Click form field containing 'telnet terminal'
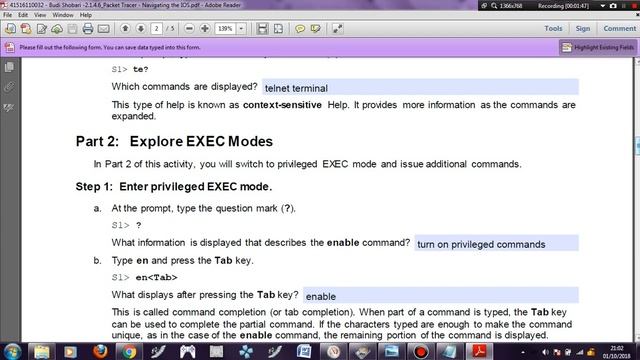This screenshot has width=640, height=360. click(x=420, y=87)
